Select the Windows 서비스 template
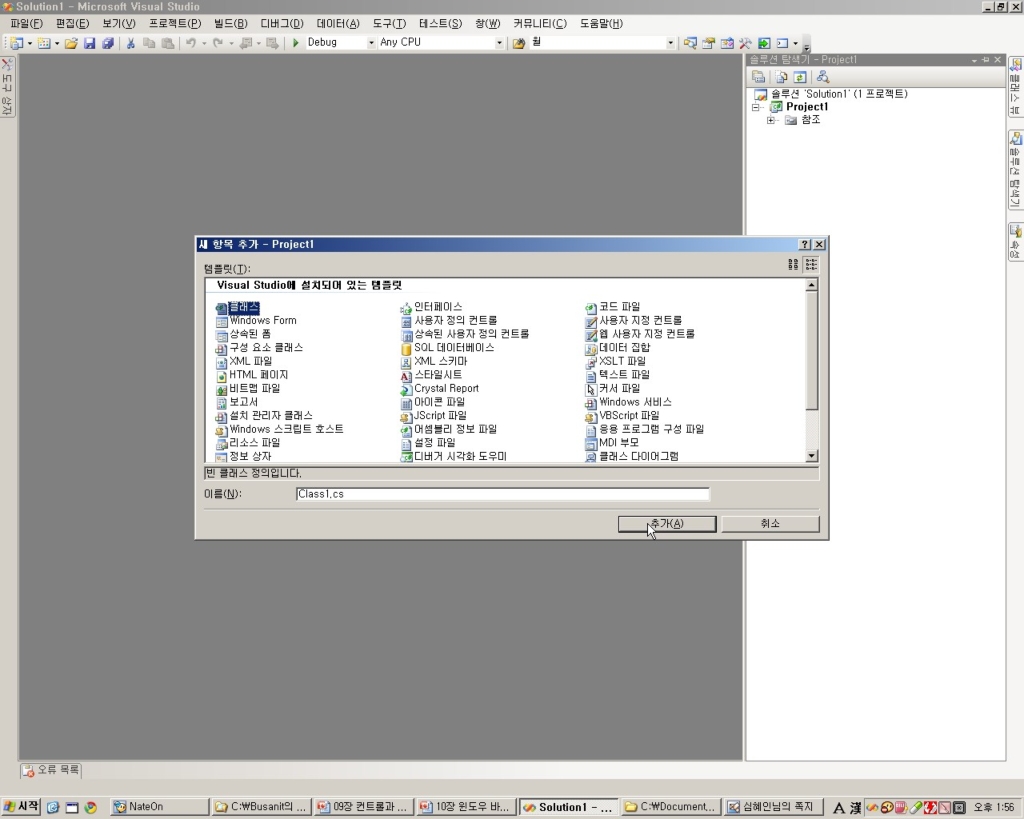Image resolution: width=1024 pixels, height=819 pixels. tap(628, 402)
